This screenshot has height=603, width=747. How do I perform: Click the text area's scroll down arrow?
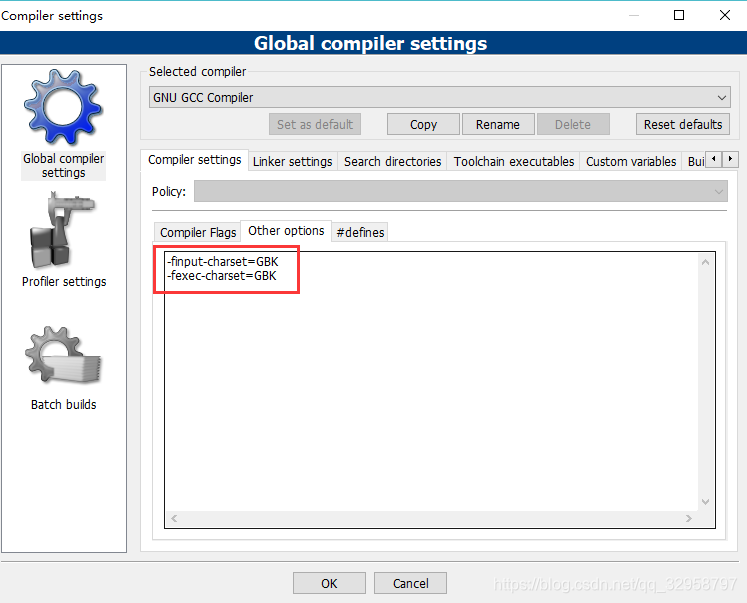pyautogui.click(x=706, y=502)
